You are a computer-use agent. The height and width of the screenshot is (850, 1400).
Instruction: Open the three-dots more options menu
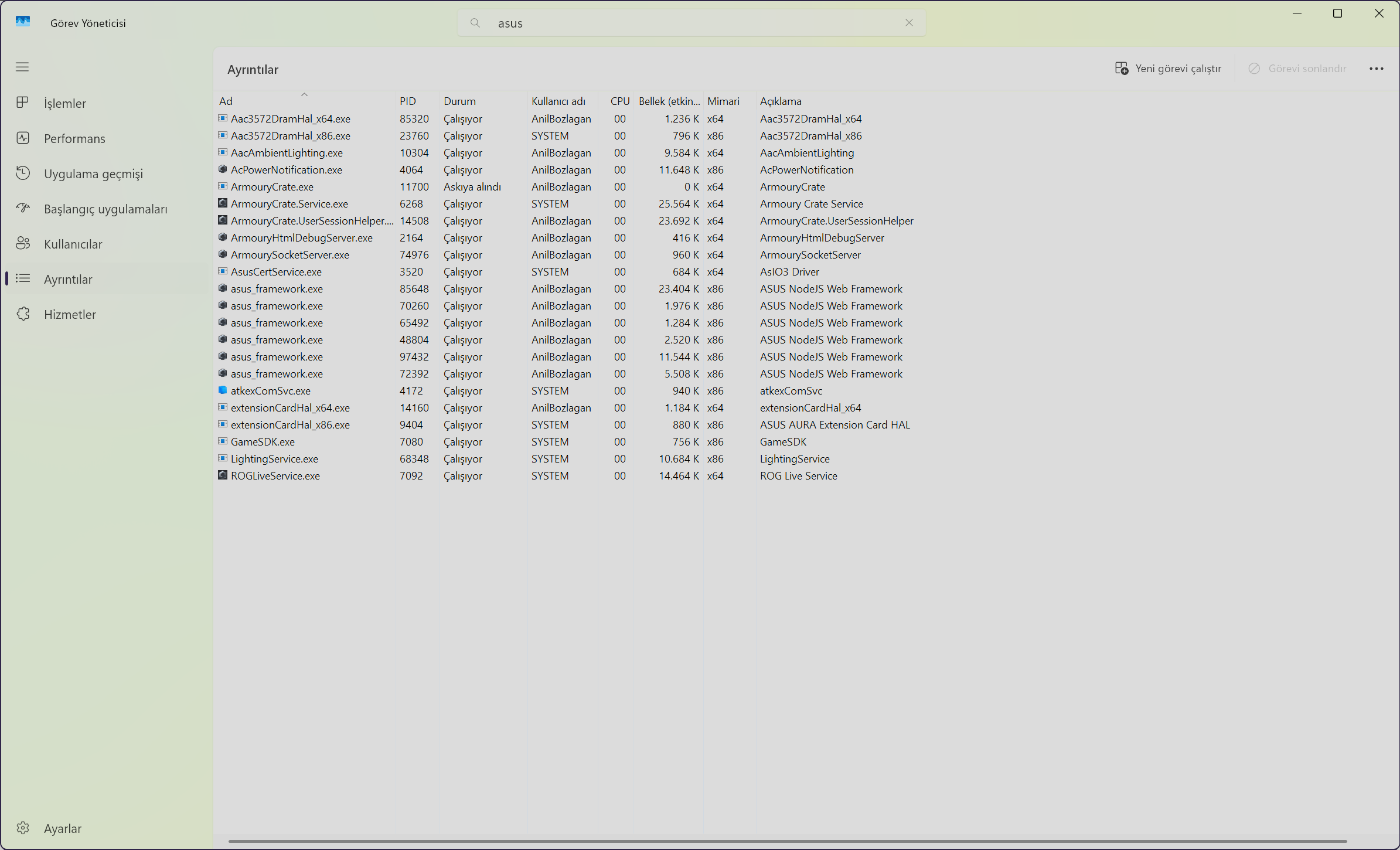tap(1376, 69)
